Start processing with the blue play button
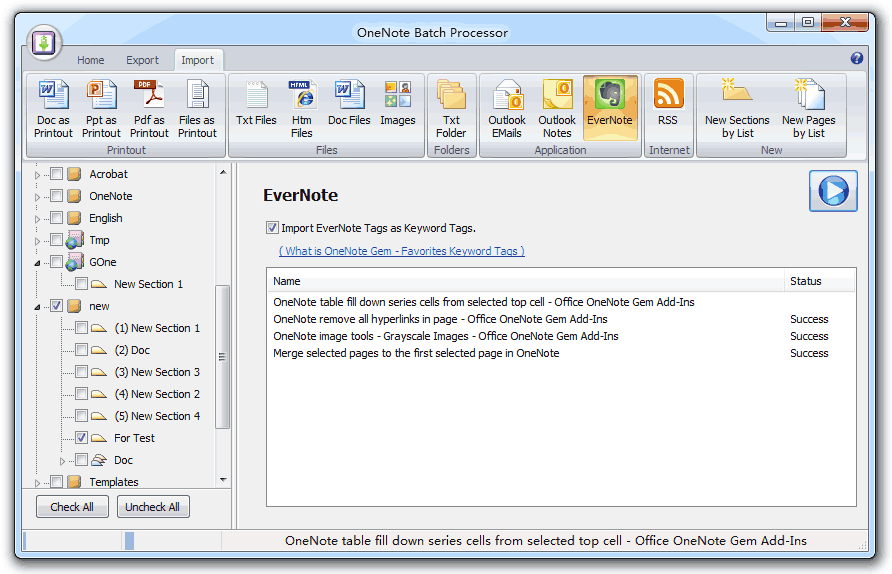The height and width of the screenshot is (574, 892). [x=833, y=191]
